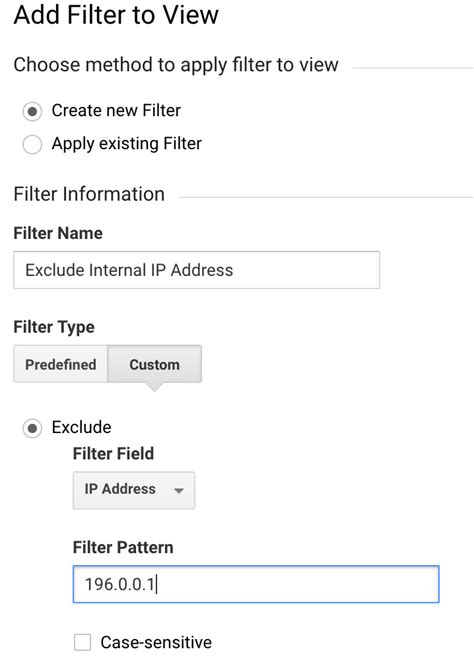Select the Exclude radio button
This screenshot has height=672, width=474.
click(x=32, y=428)
